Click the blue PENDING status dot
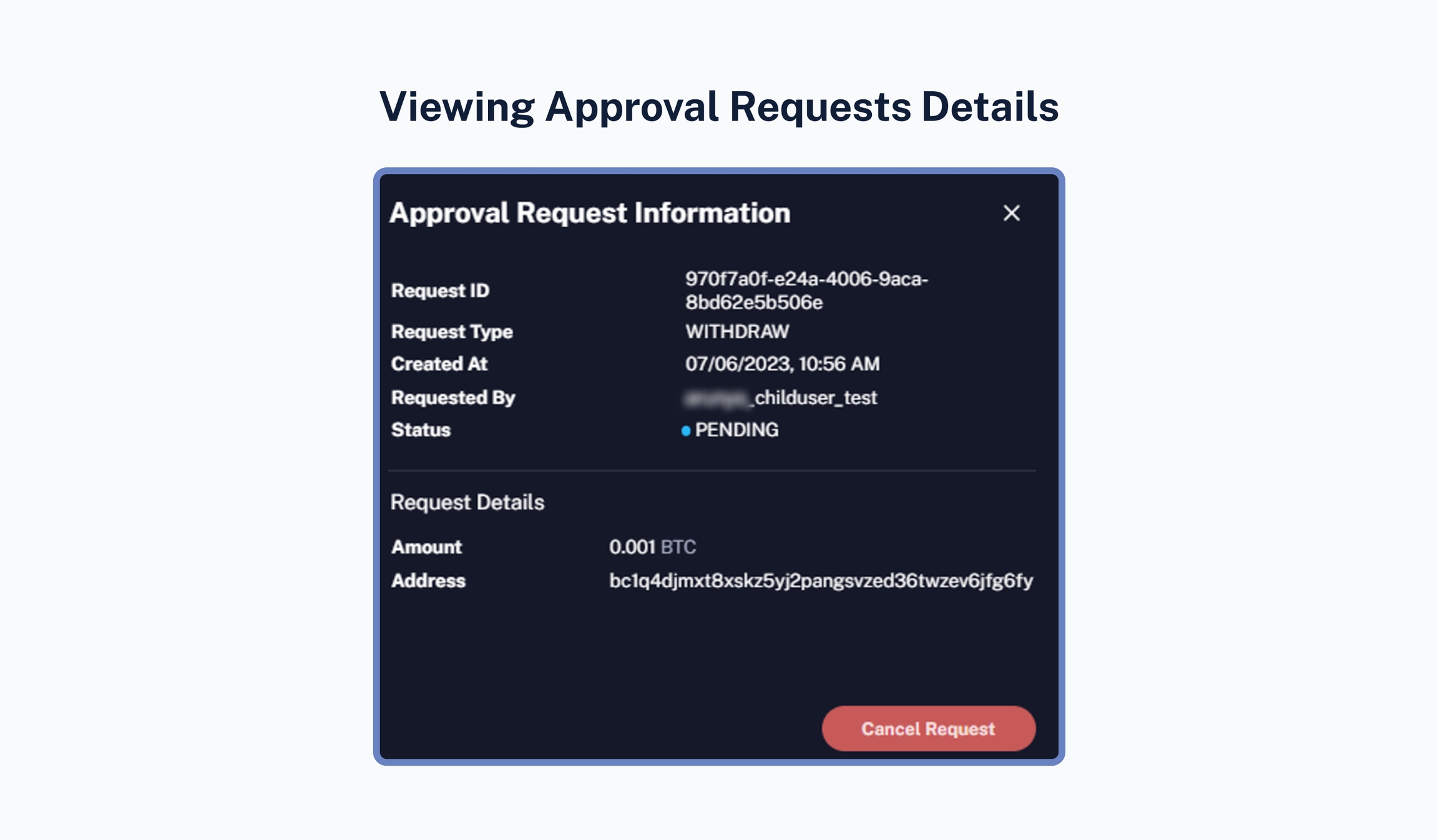The image size is (1438, 840). 685,431
